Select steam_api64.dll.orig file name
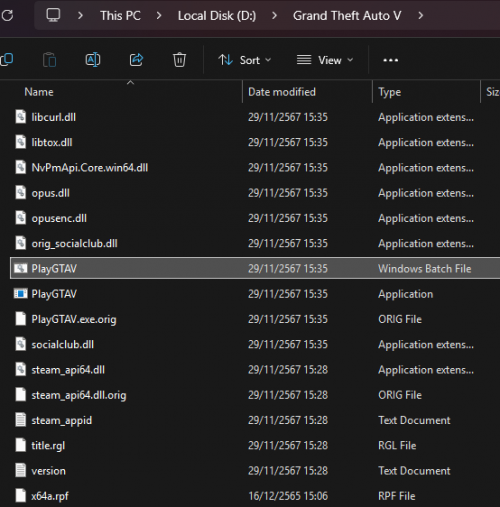This screenshot has height=507, width=500. tap(79, 396)
